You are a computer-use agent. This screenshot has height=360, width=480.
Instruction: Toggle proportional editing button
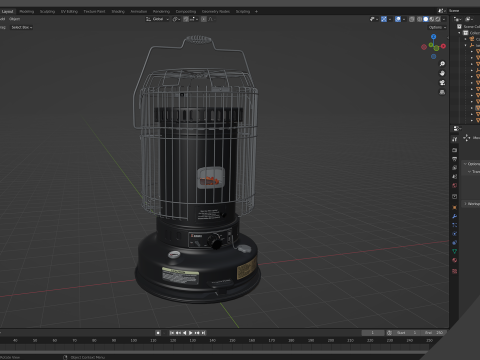point(204,19)
